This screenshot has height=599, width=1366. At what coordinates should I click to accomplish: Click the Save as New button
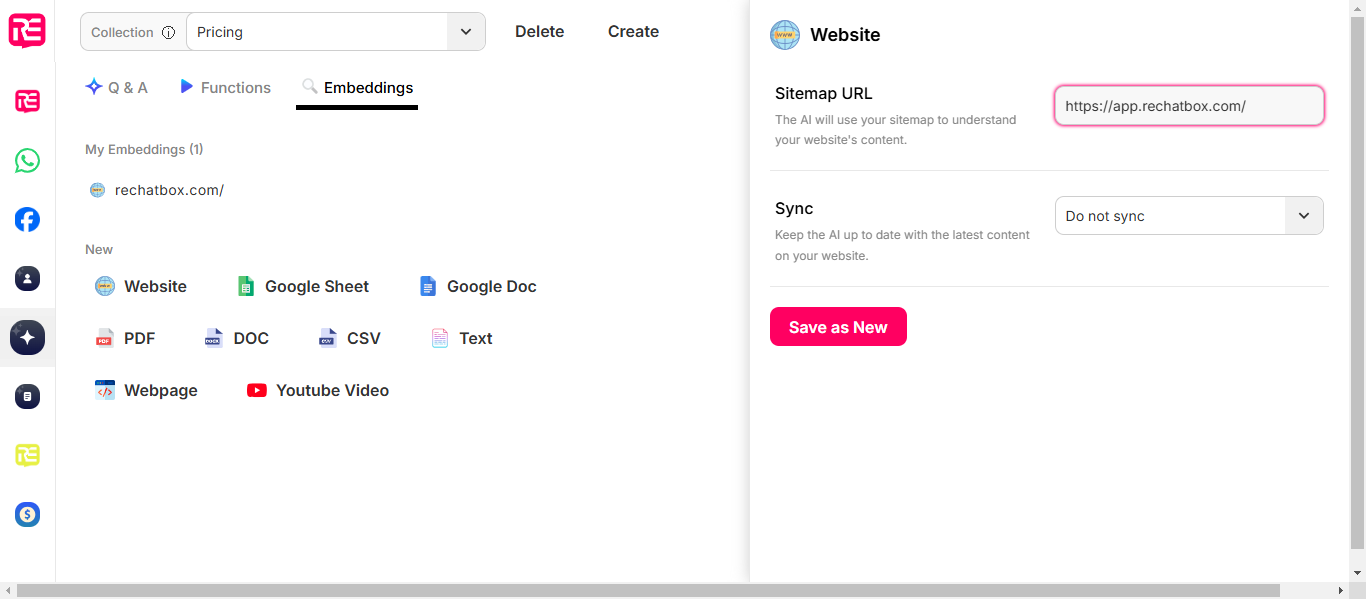[x=838, y=327]
